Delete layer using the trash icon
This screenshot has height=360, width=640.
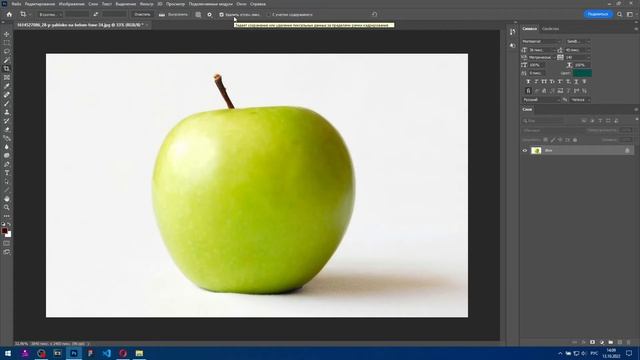point(629,342)
